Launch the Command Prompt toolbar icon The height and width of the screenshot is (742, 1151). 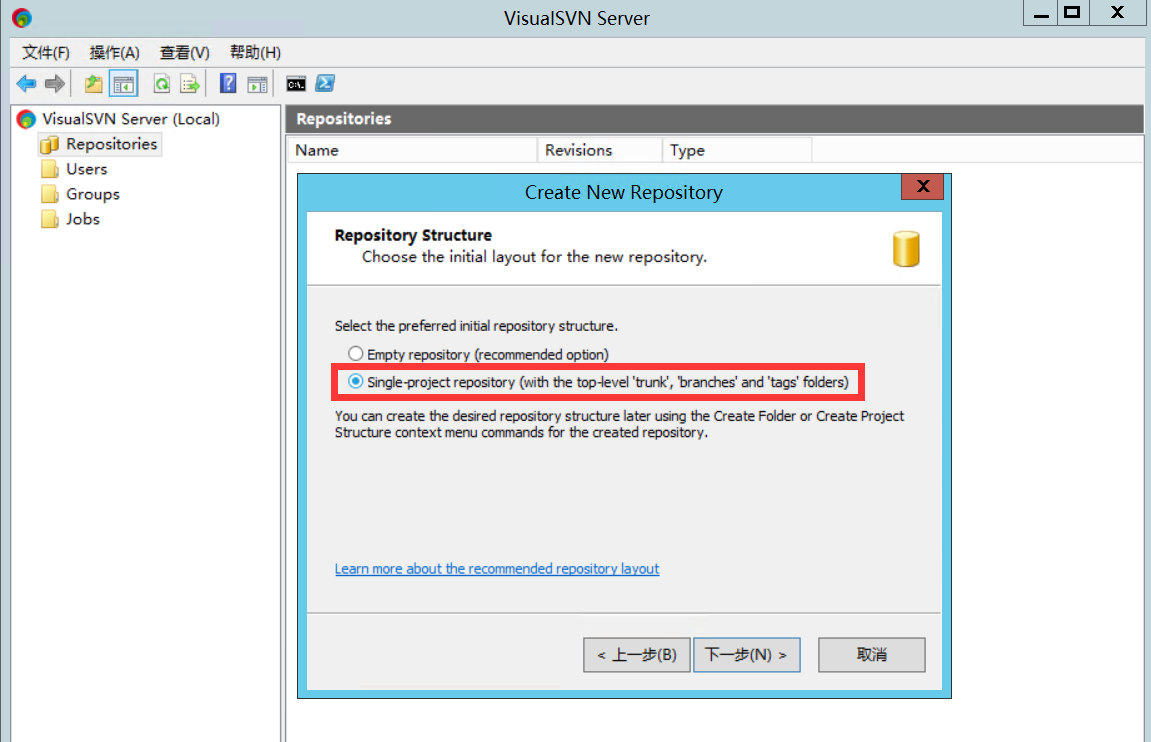pyautogui.click(x=296, y=84)
